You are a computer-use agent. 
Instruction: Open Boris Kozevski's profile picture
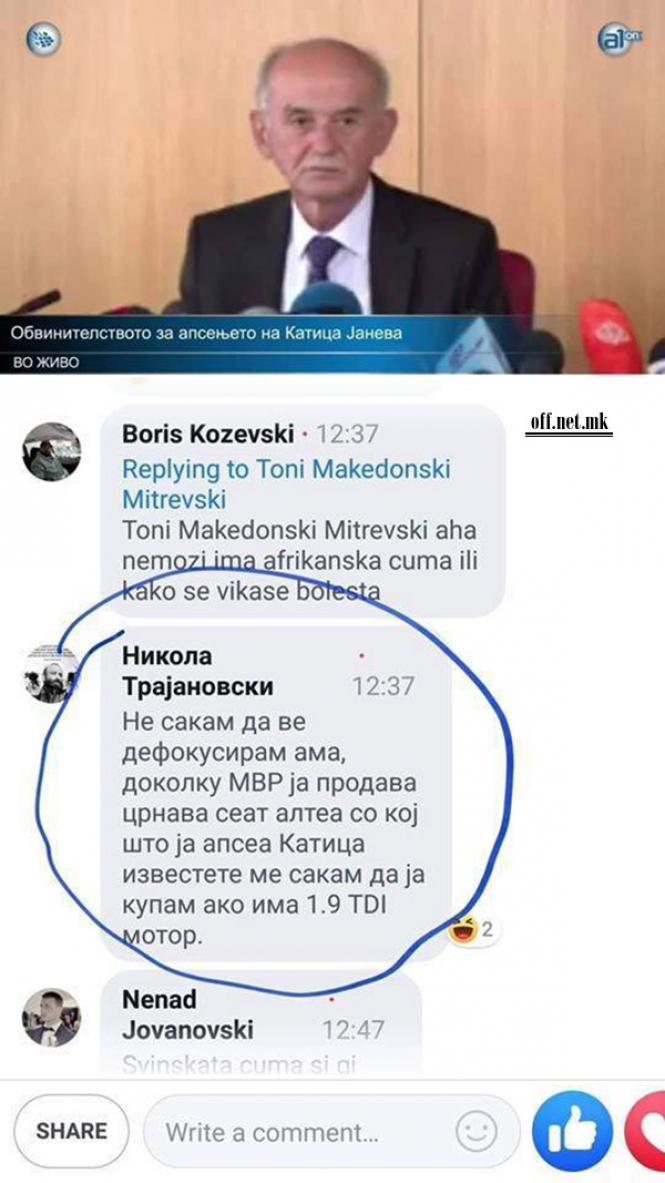51,452
